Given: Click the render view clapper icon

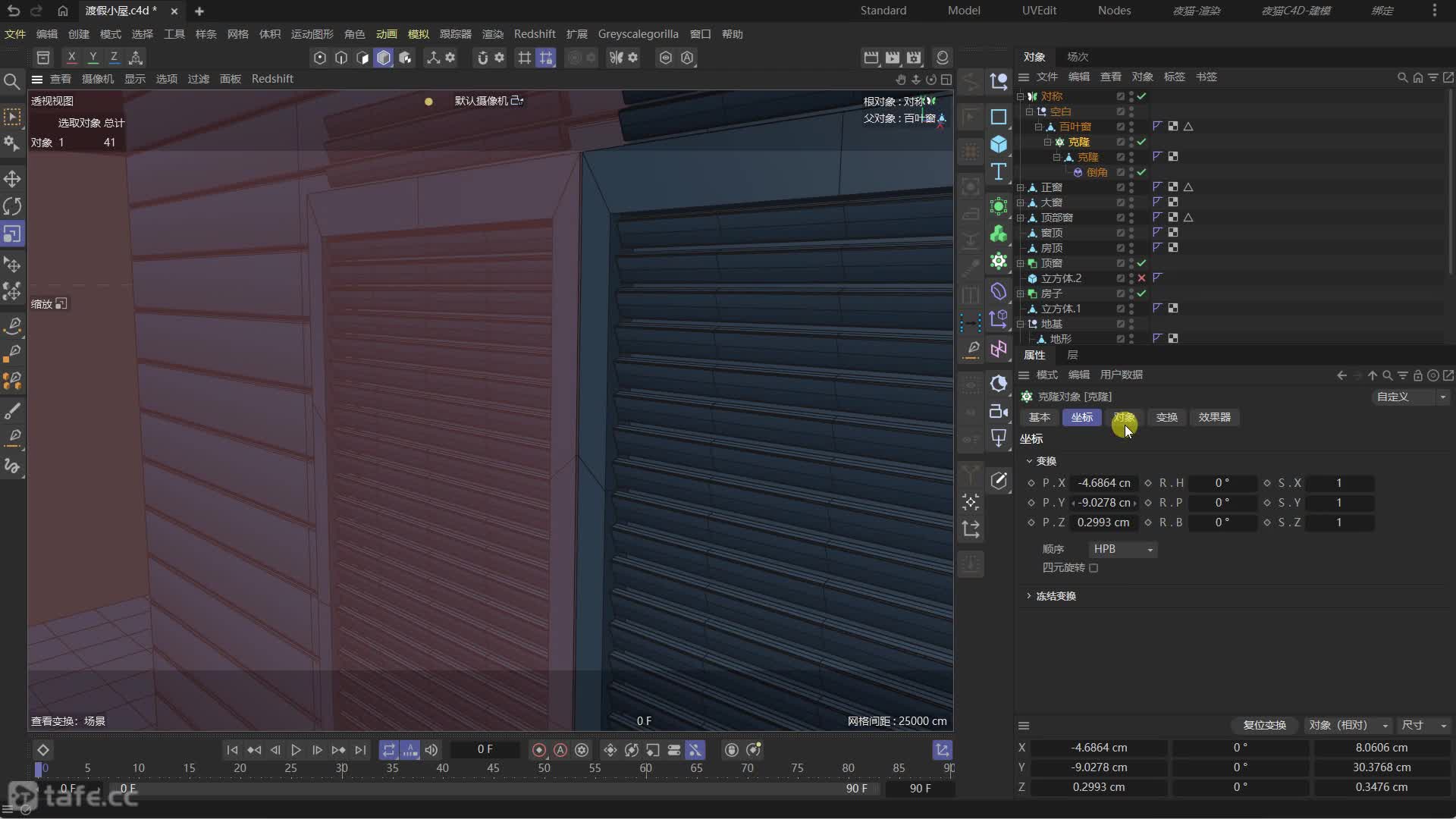Looking at the screenshot, I should pyautogui.click(x=871, y=58).
